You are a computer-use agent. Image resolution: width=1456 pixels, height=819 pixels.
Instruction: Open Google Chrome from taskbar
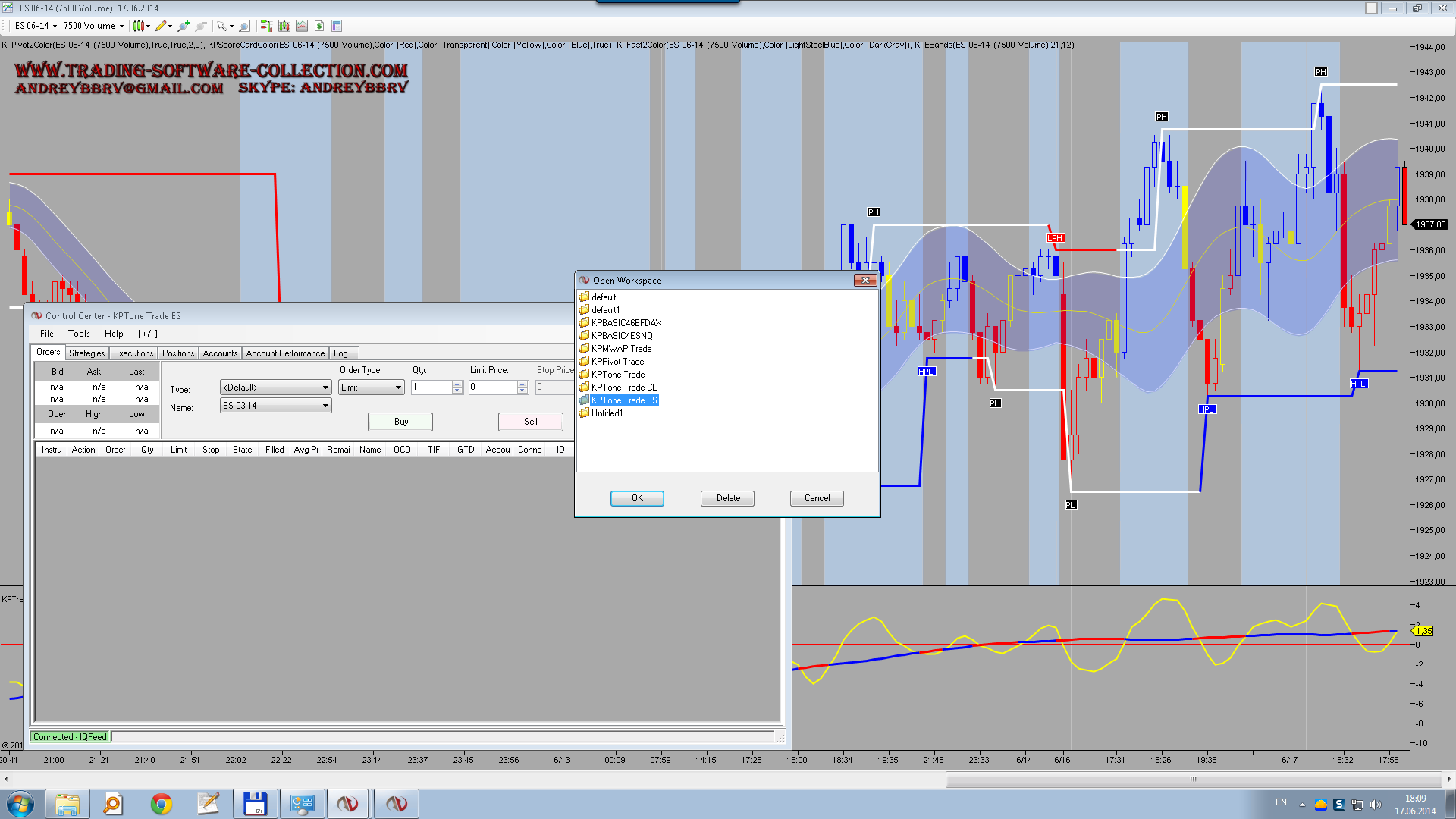[x=161, y=804]
